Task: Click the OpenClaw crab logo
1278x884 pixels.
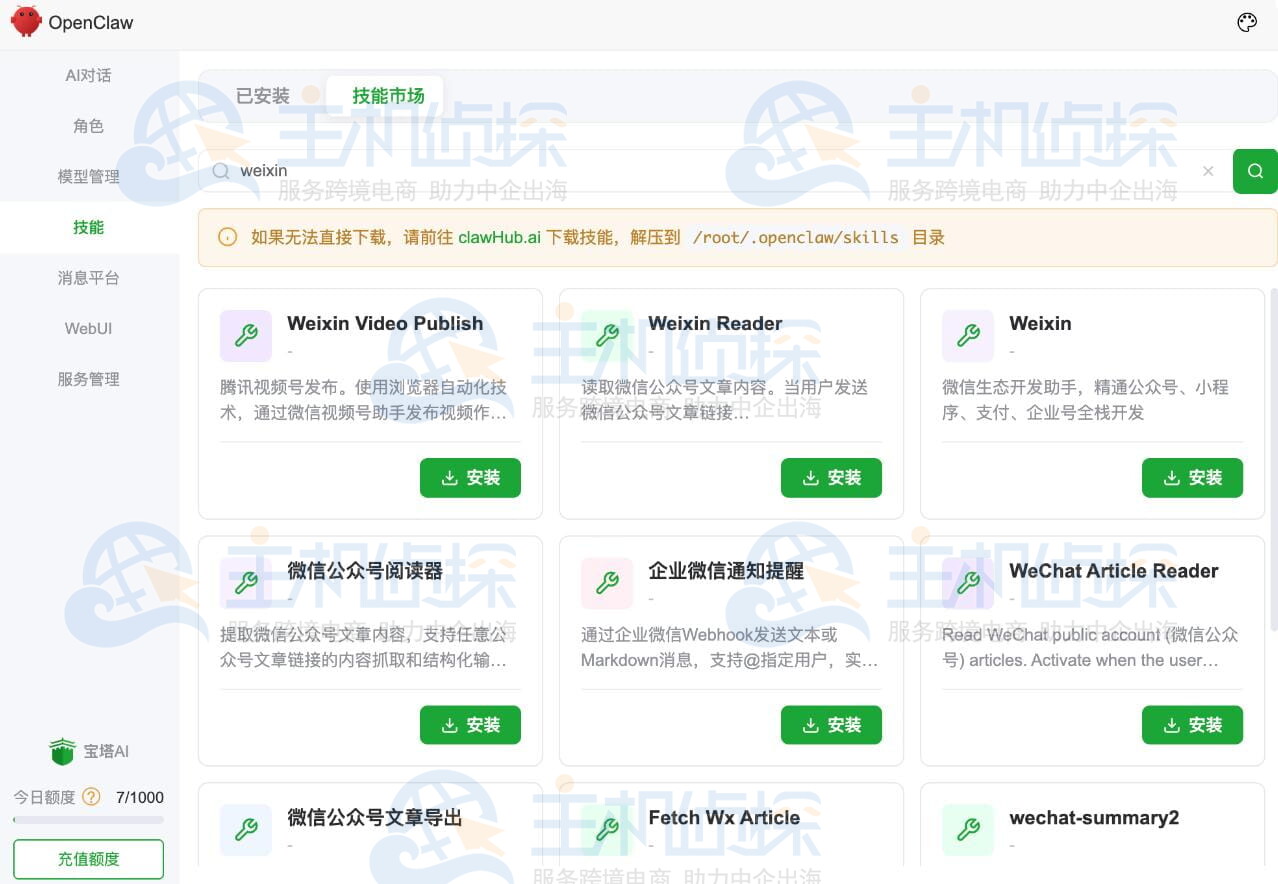Action: (25, 21)
